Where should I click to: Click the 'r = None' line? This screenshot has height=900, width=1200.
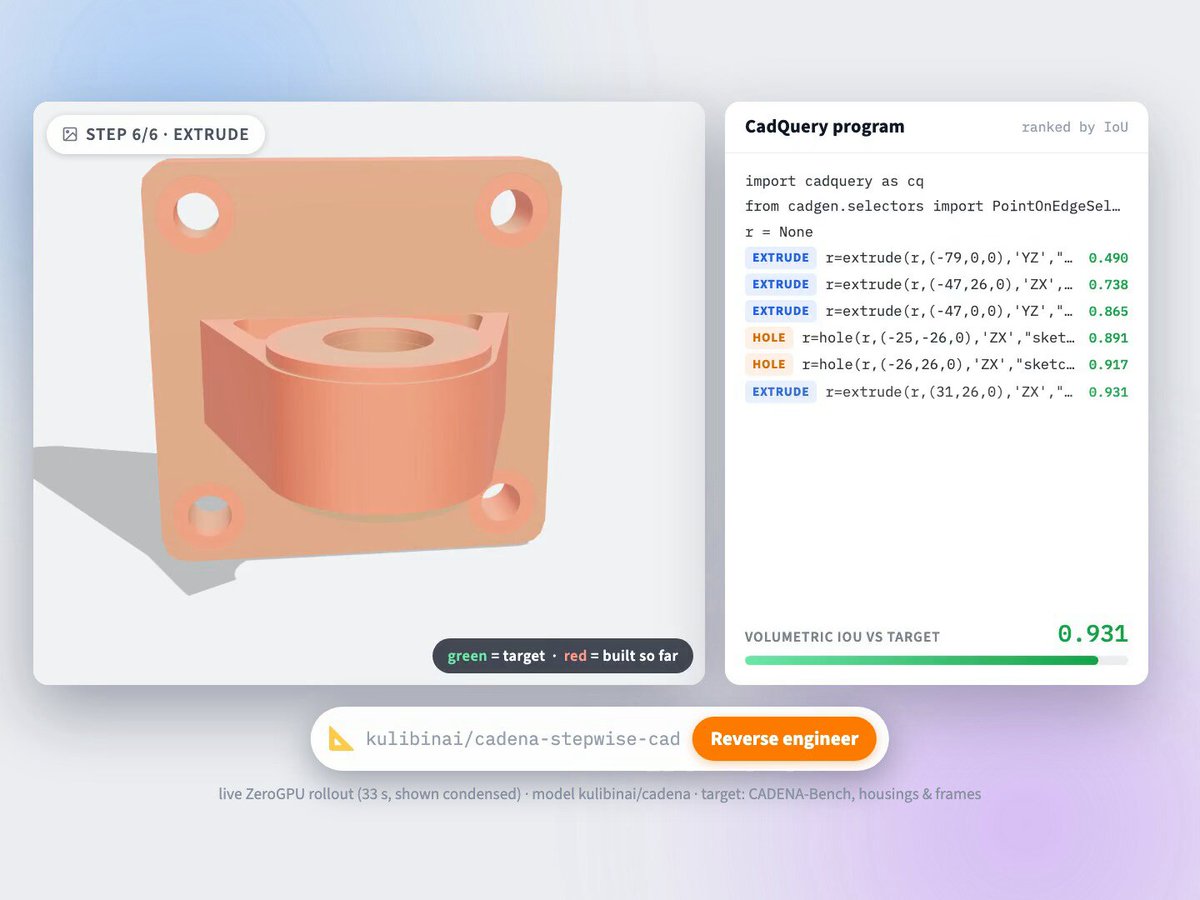[779, 231]
